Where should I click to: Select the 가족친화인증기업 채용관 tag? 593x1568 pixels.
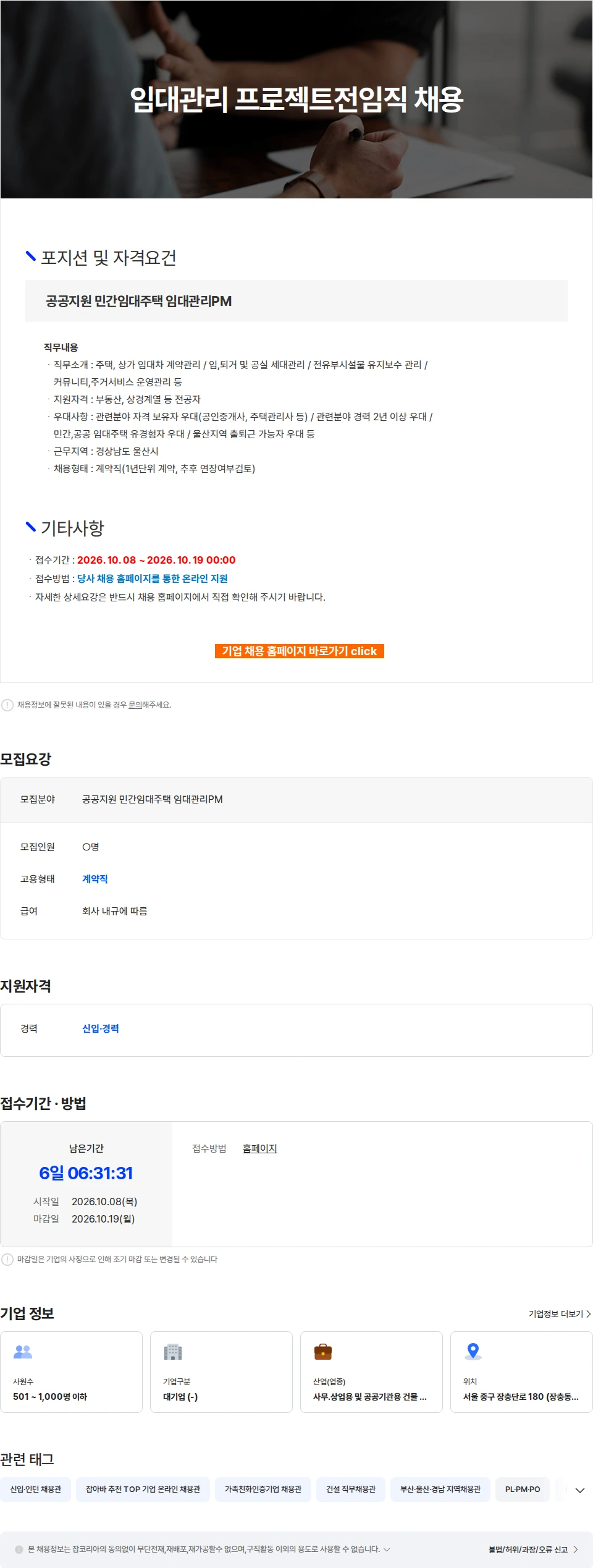coord(263,1490)
